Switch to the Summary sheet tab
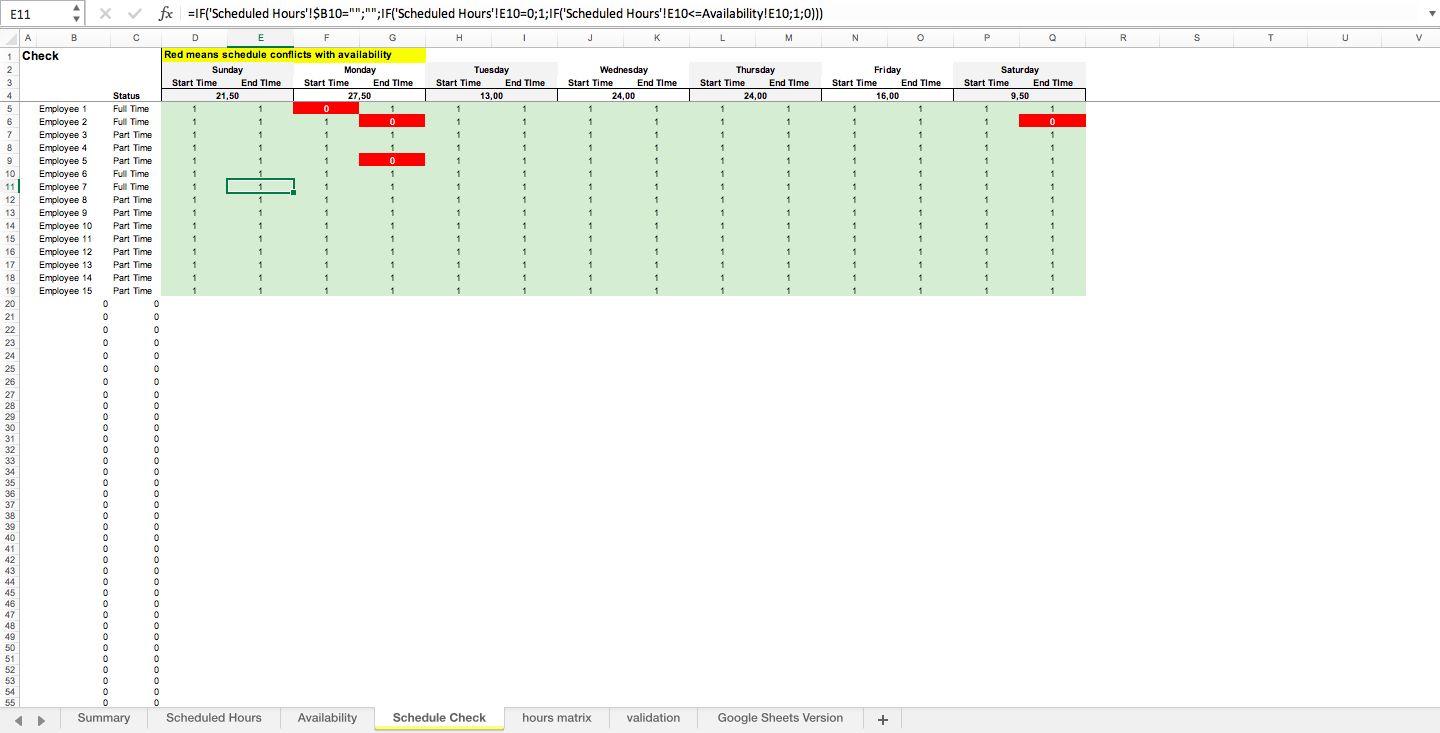This screenshot has width=1440, height=733. (x=104, y=718)
